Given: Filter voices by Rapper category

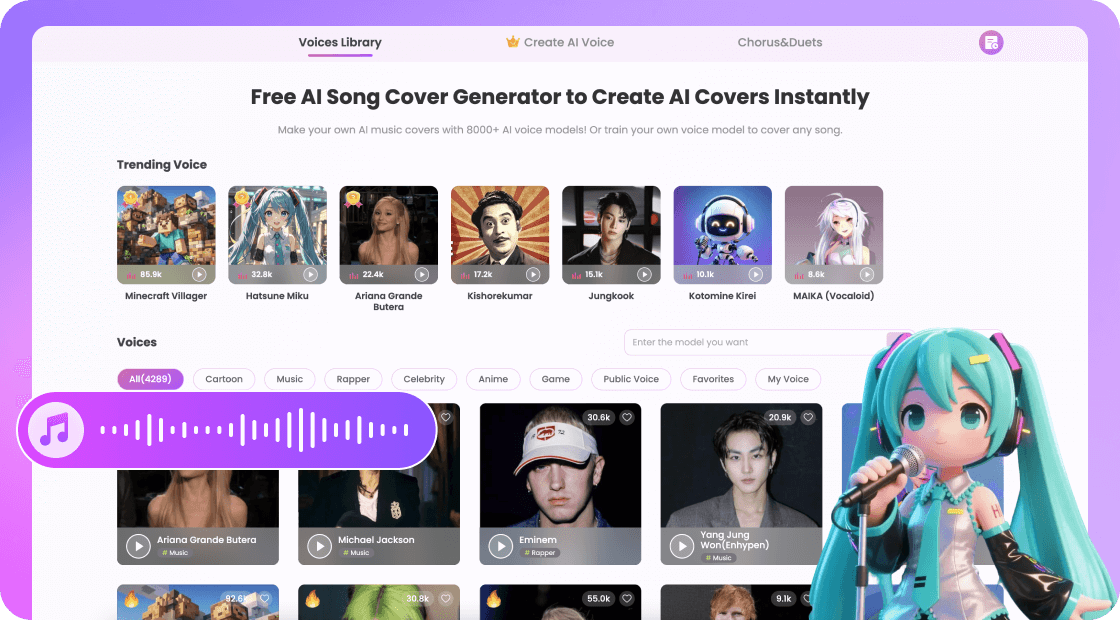Looking at the screenshot, I should pyautogui.click(x=353, y=379).
